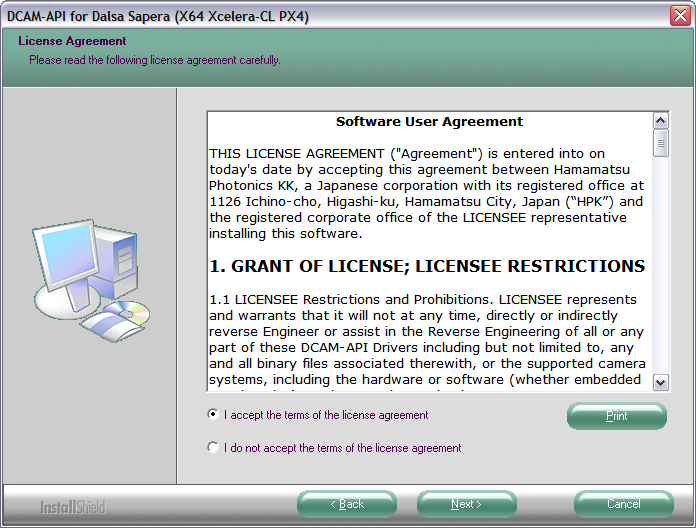Click the section 1.1 LICENSEE Restrictions paragraph
Viewport: 696px width, 528px height.
click(x=427, y=340)
